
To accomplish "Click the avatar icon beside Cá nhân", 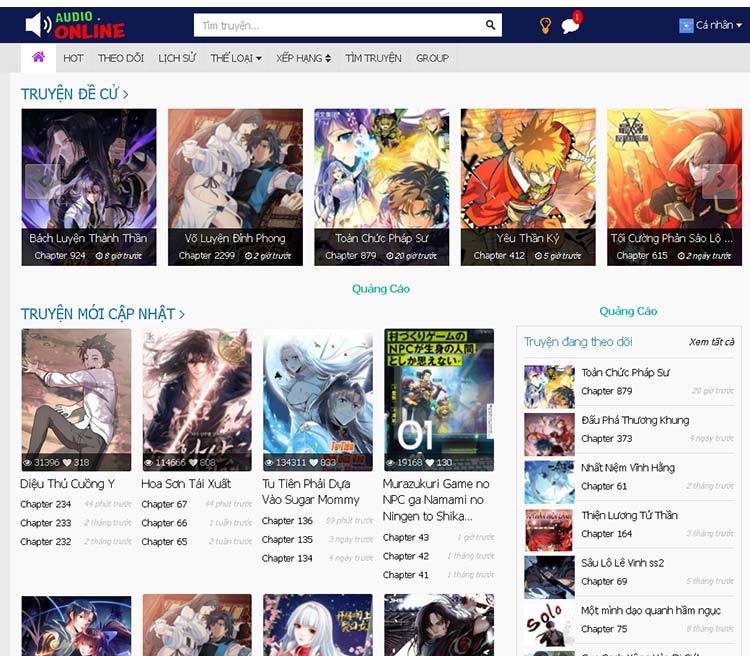I will pos(686,26).
